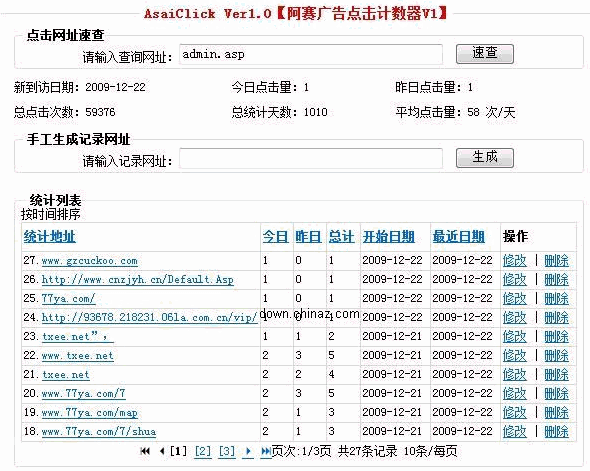
Task: Select average clicks value 58 次/天
Action: pyautogui.click(x=491, y=112)
